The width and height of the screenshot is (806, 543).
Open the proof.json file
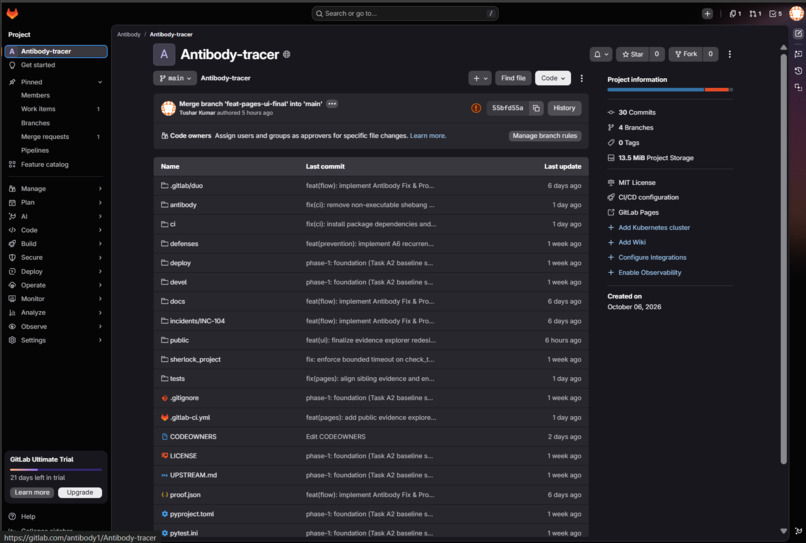point(185,495)
